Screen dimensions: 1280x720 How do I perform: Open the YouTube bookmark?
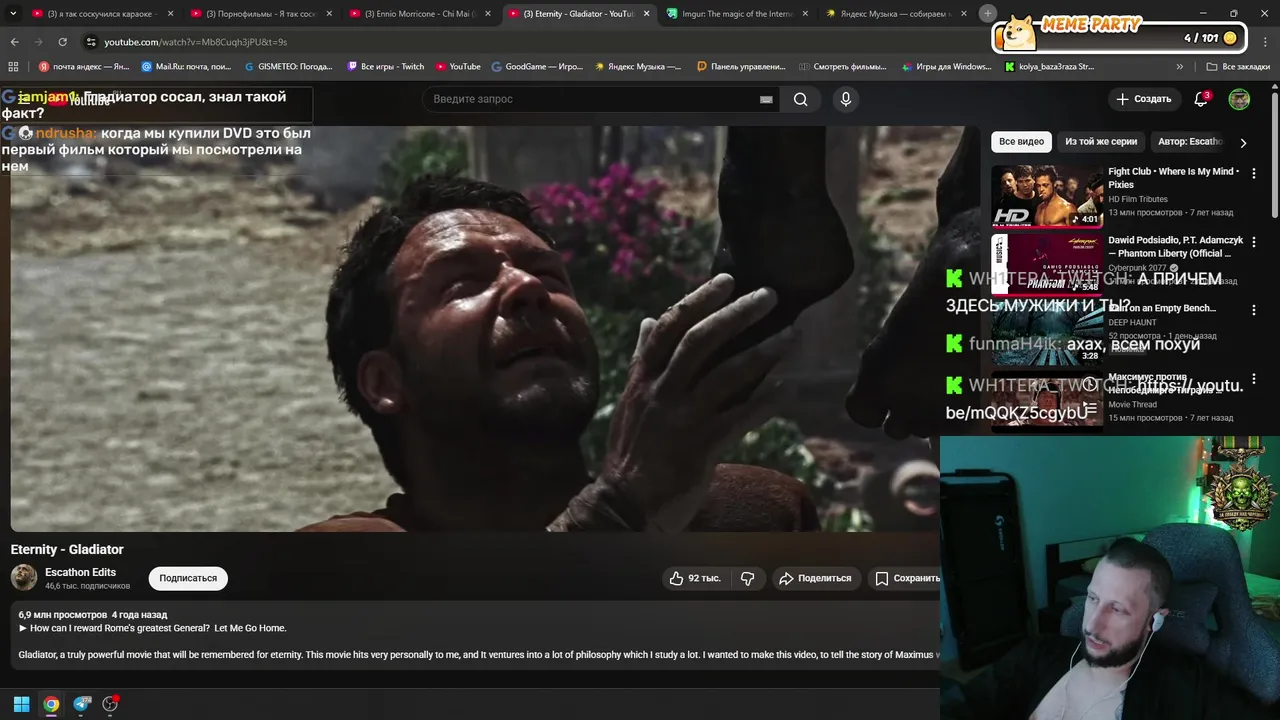(458, 67)
